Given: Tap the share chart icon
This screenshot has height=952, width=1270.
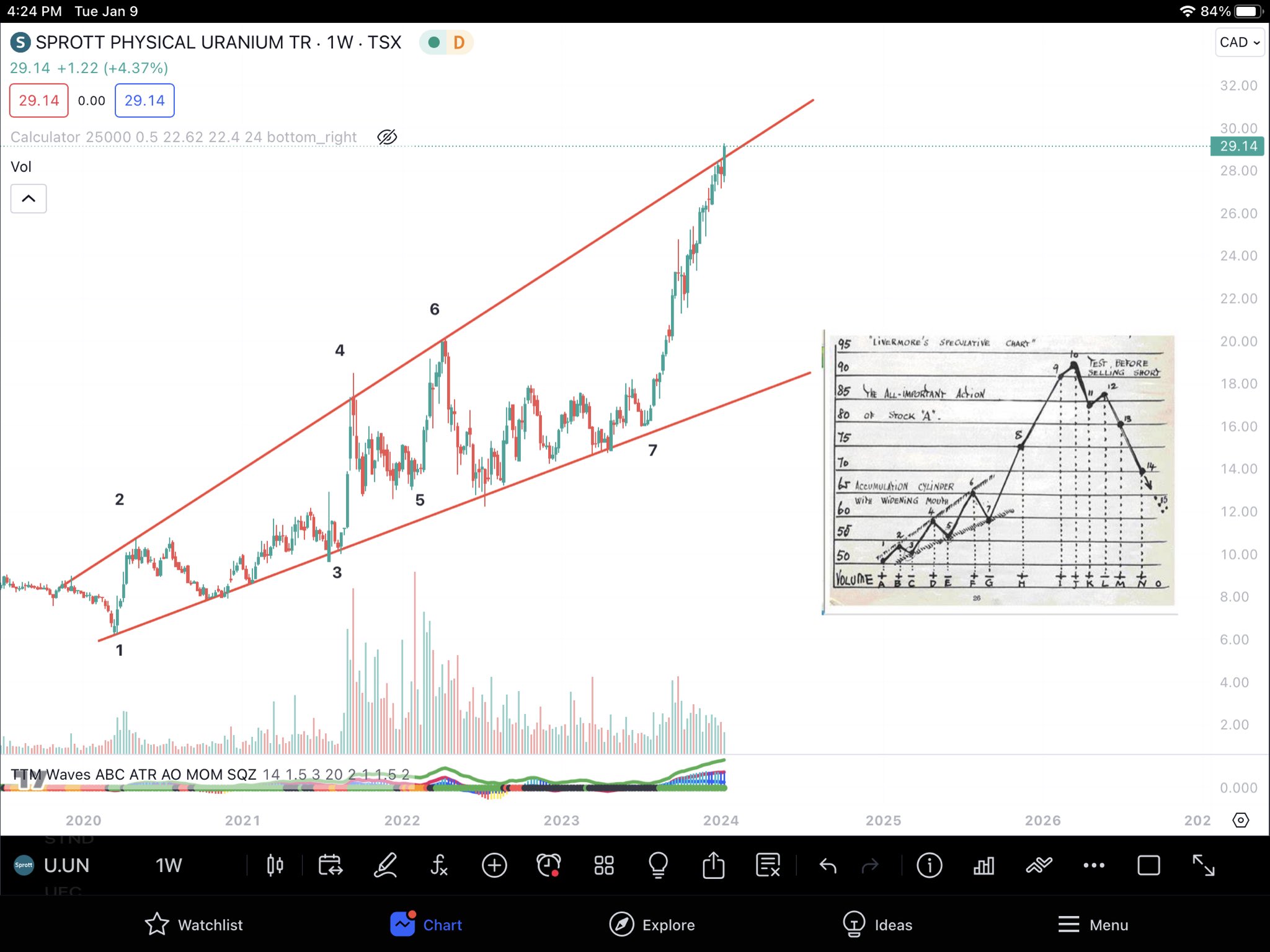Looking at the screenshot, I should tap(713, 865).
